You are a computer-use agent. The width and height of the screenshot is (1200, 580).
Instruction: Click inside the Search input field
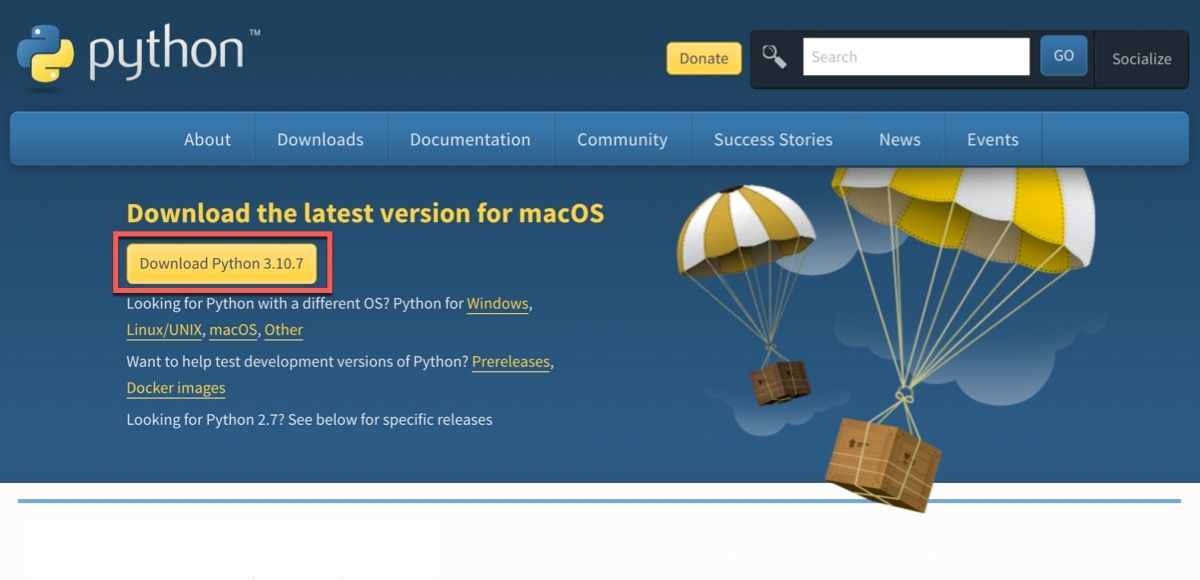pyautogui.click(x=915, y=56)
